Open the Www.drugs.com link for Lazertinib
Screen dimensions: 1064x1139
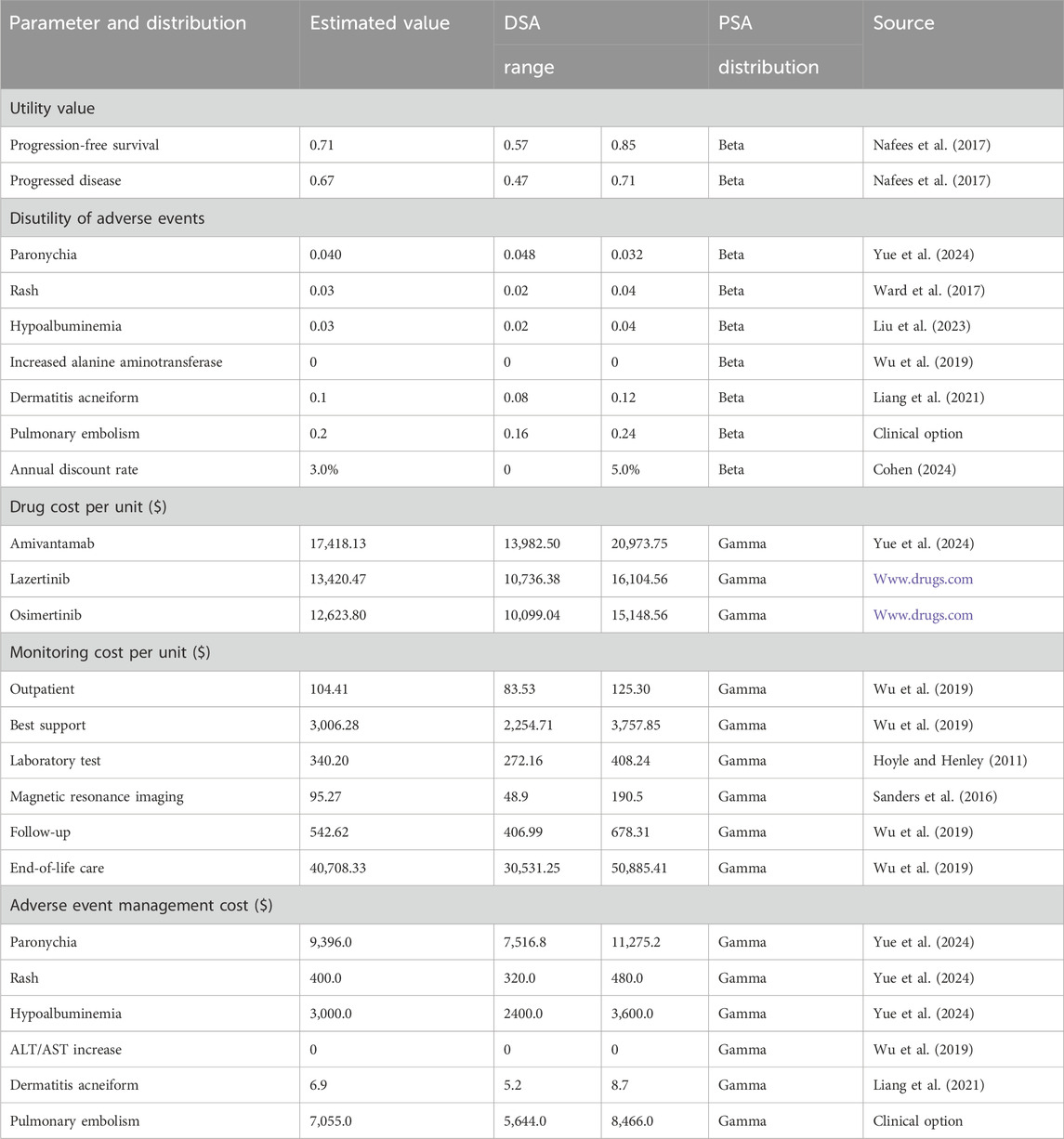tap(923, 579)
